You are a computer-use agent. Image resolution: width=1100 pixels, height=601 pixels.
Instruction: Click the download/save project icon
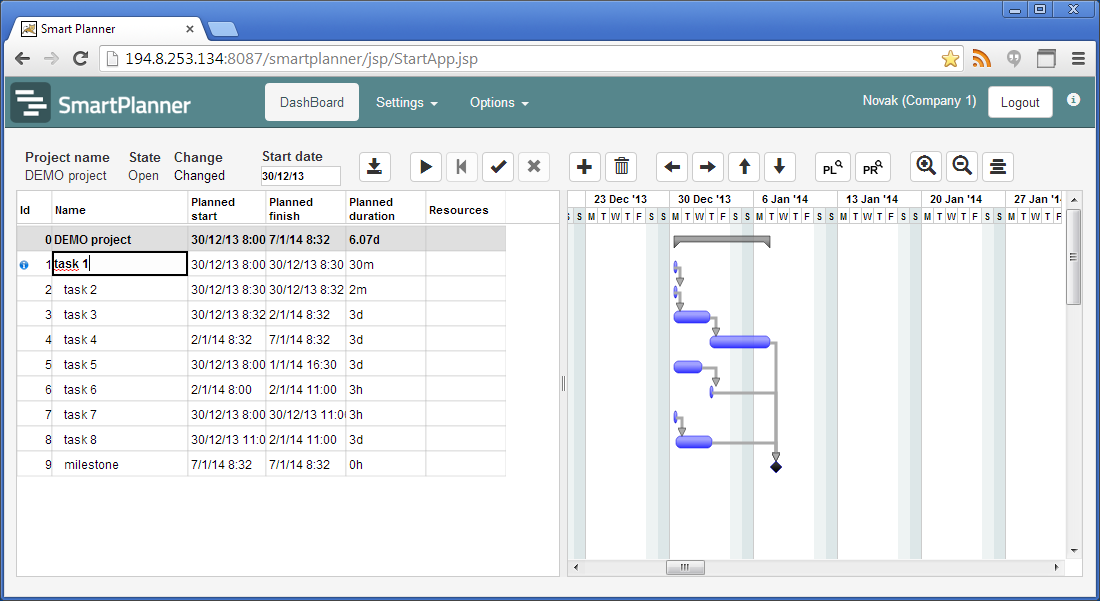point(375,167)
